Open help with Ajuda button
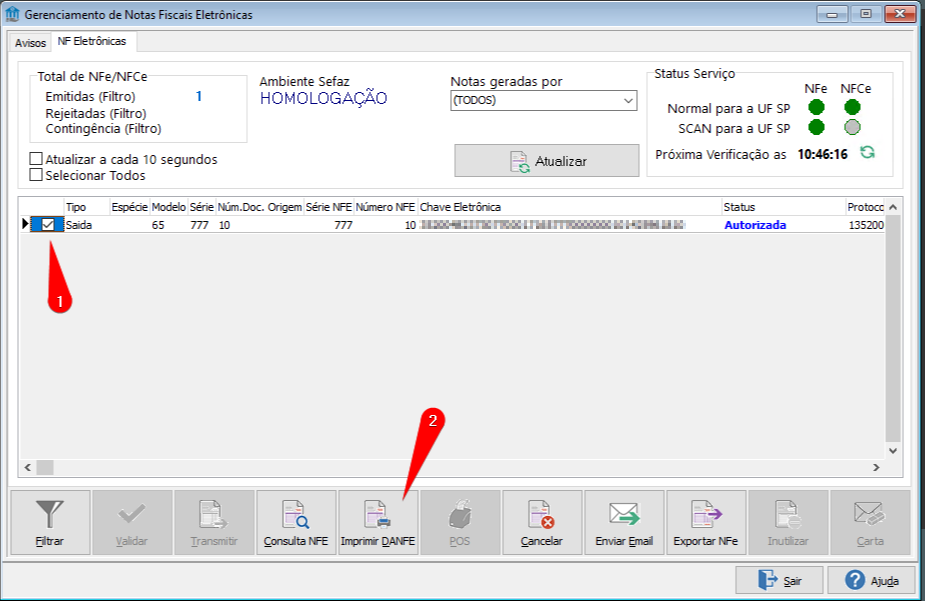Image resolution: width=925 pixels, height=601 pixels. pos(871,580)
